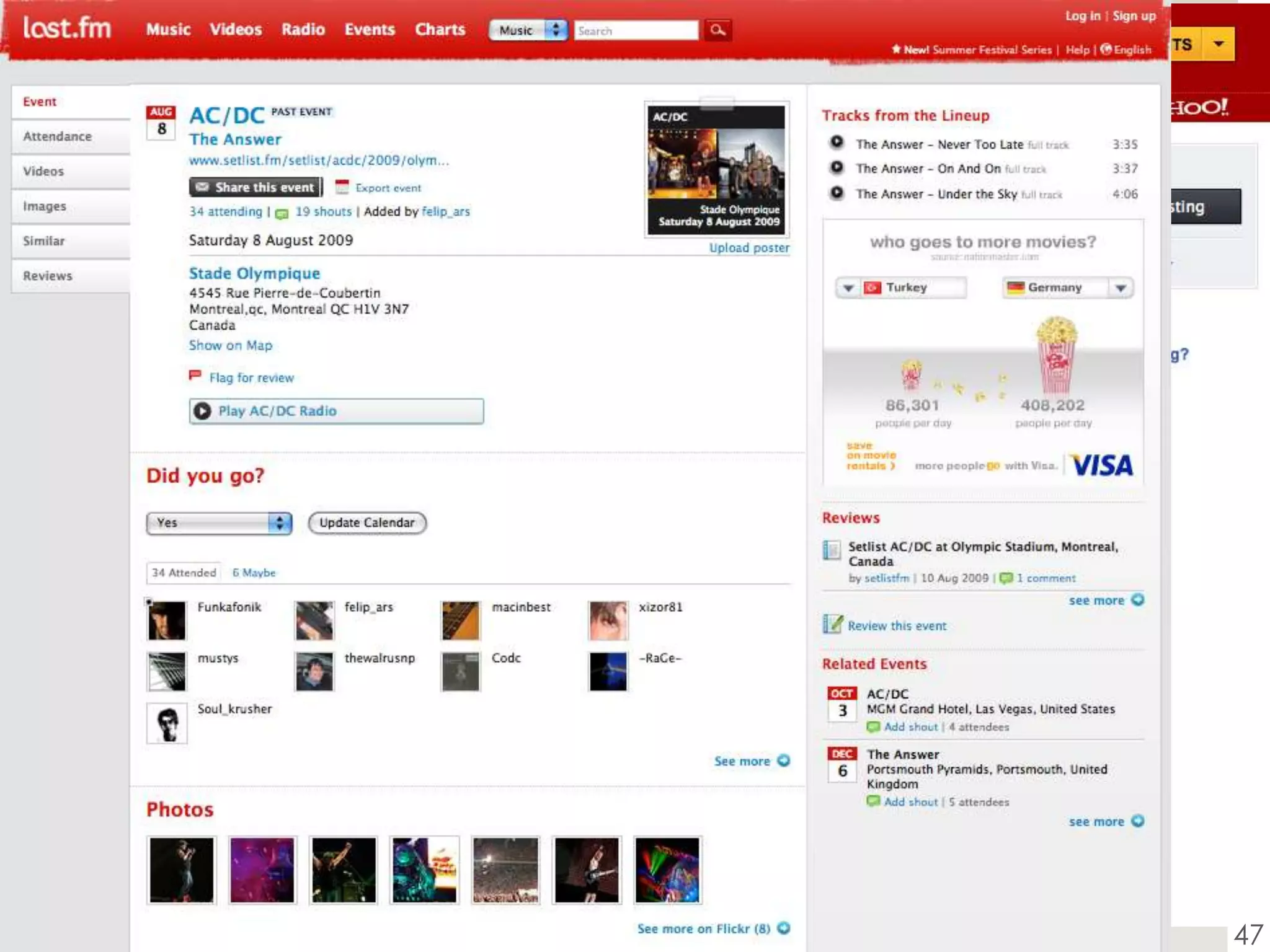Open the Radio menu in the header
The height and width of the screenshot is (952, 1270).
point(303,29)
